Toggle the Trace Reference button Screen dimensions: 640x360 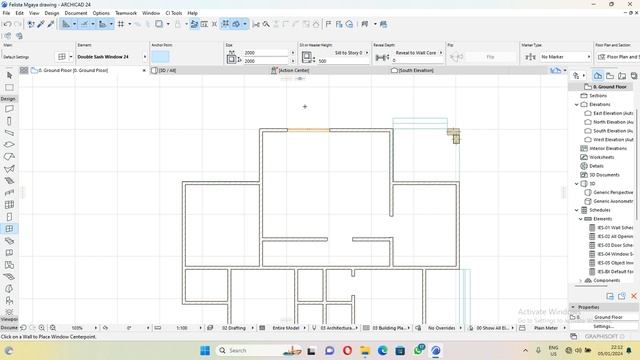point(159,24)
